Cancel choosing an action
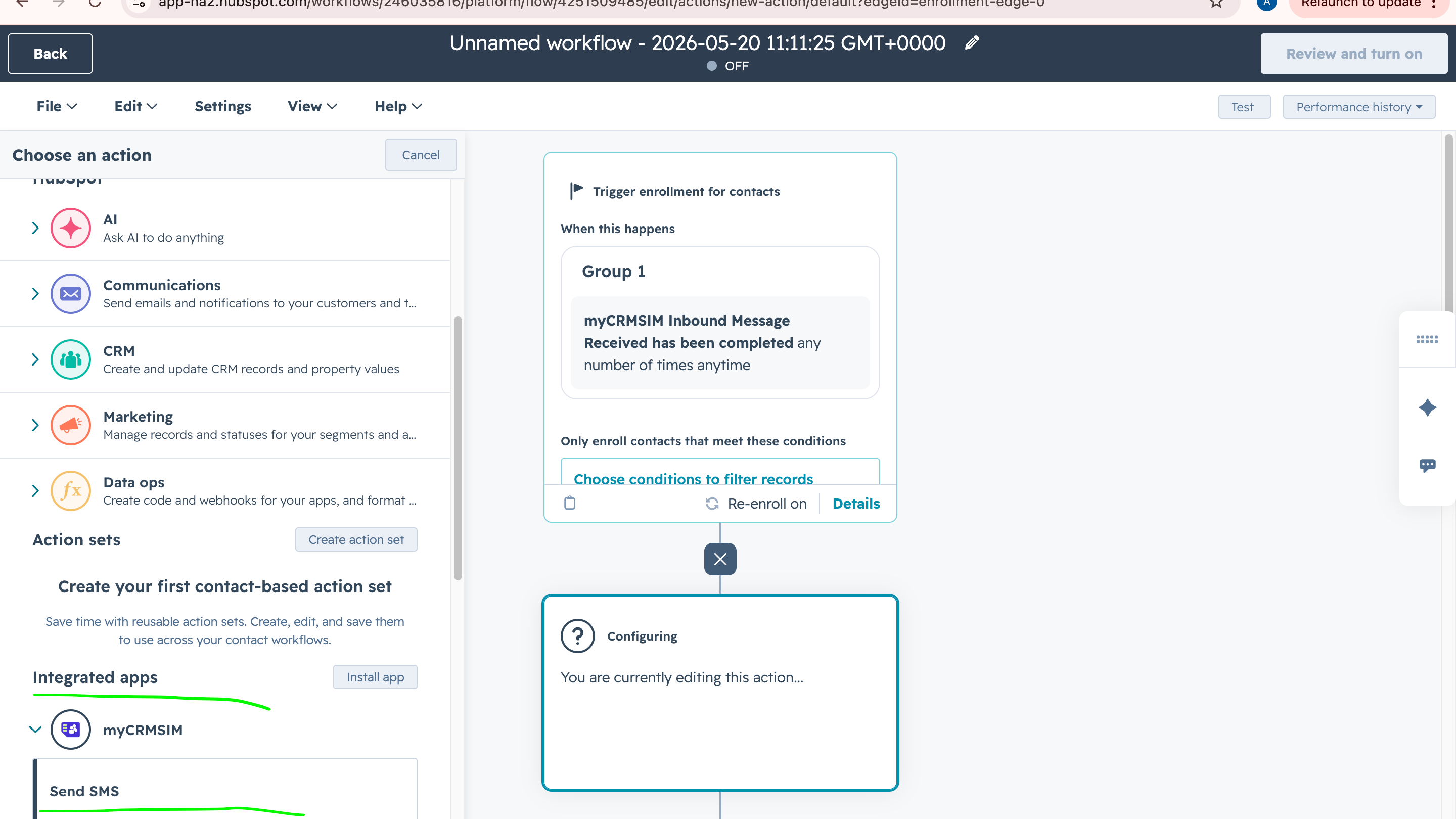 [x=421, y=155]
